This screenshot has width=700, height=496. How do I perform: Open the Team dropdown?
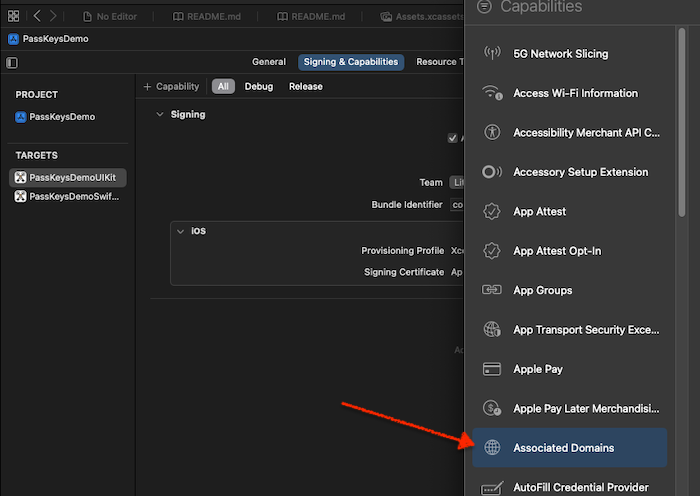pyautogui.click(x=457, y=183)
